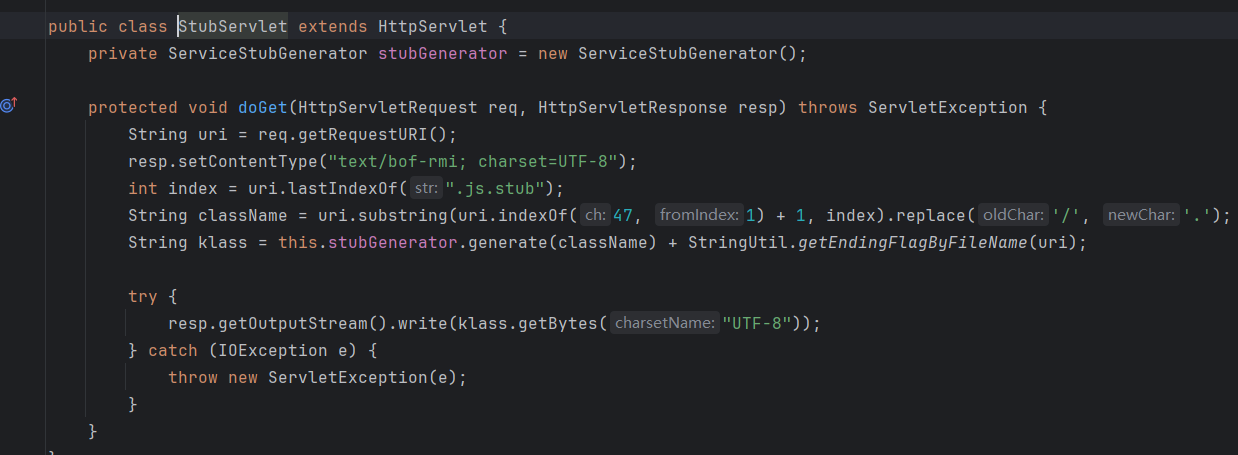Viewport: 1238px width, 455px height.
Task: Click the 'ch:' parameter hint
Action: [595, 215]
